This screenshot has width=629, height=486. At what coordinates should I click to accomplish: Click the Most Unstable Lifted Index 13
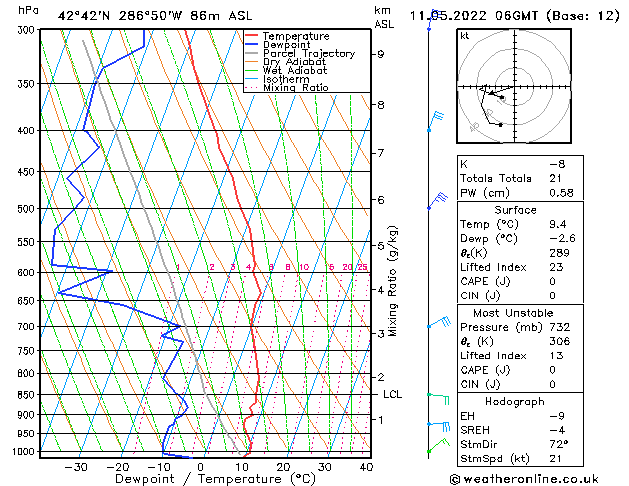556,356
